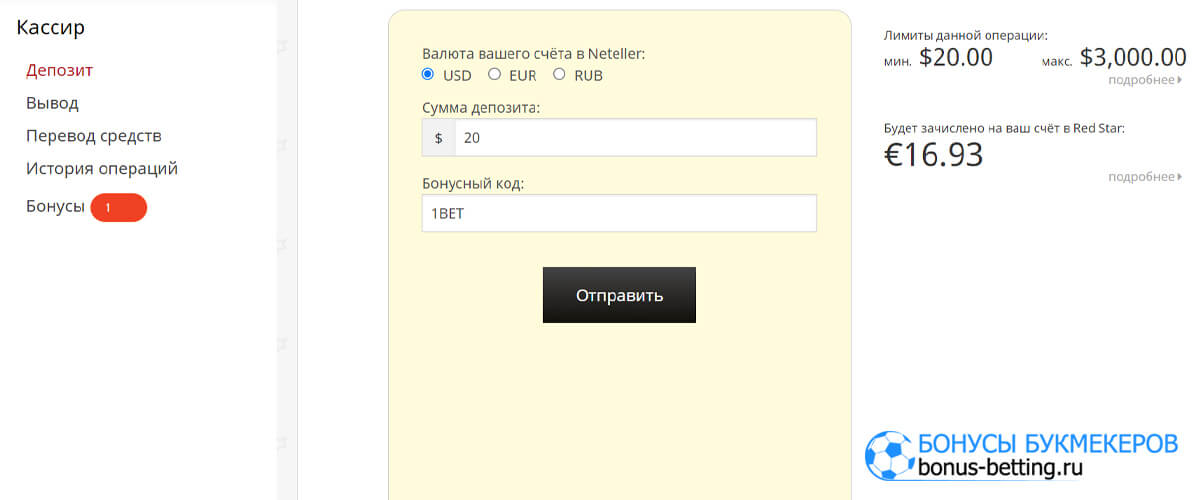The height and width of the screenshot is (500, 1200).
Task: Open the Бонусы section
Action: [x=55, y=207]
